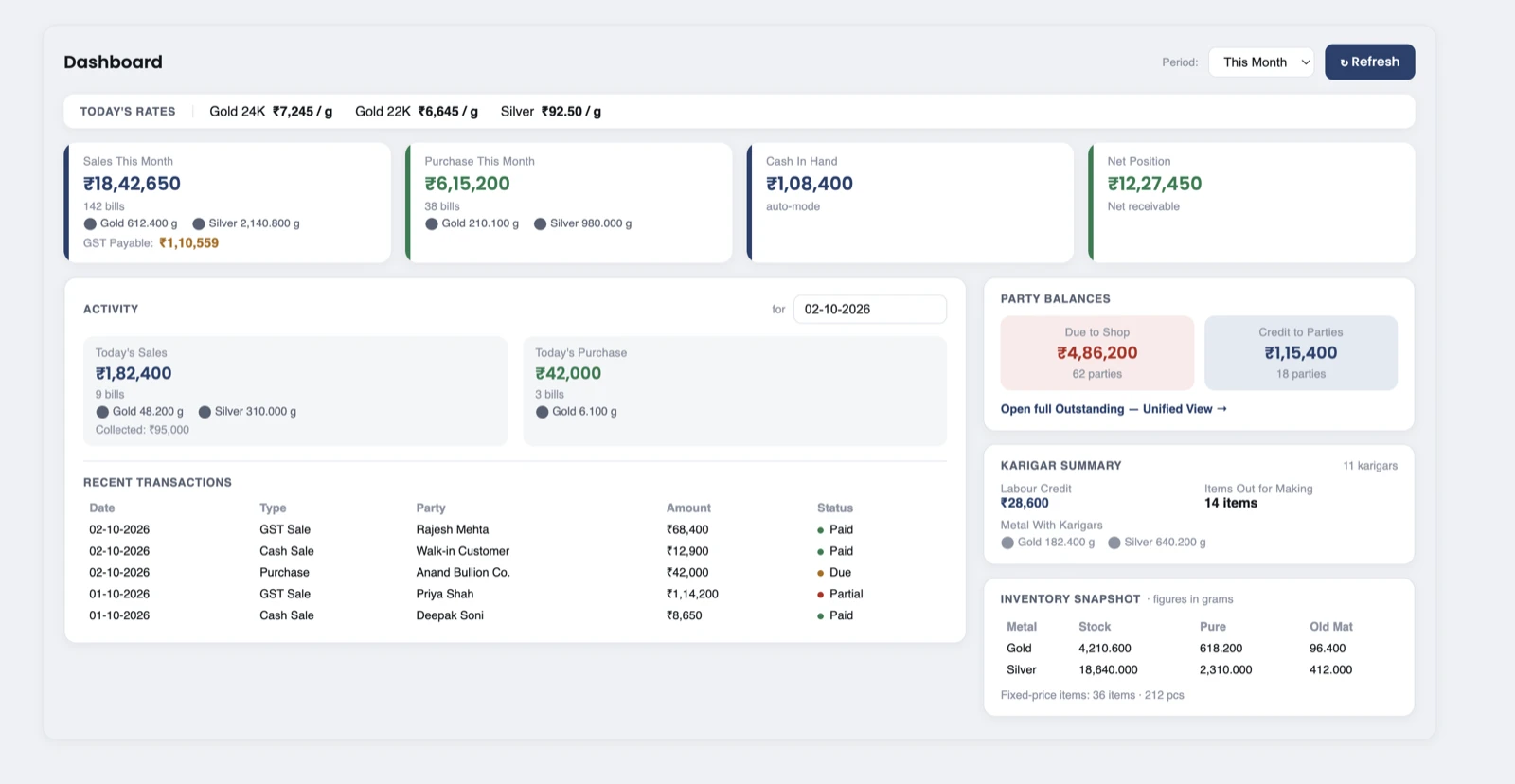Click the Paid status dot for Rajesh Mehta
The height and width of the screenshot is (784, 1515).
point(820,530)
